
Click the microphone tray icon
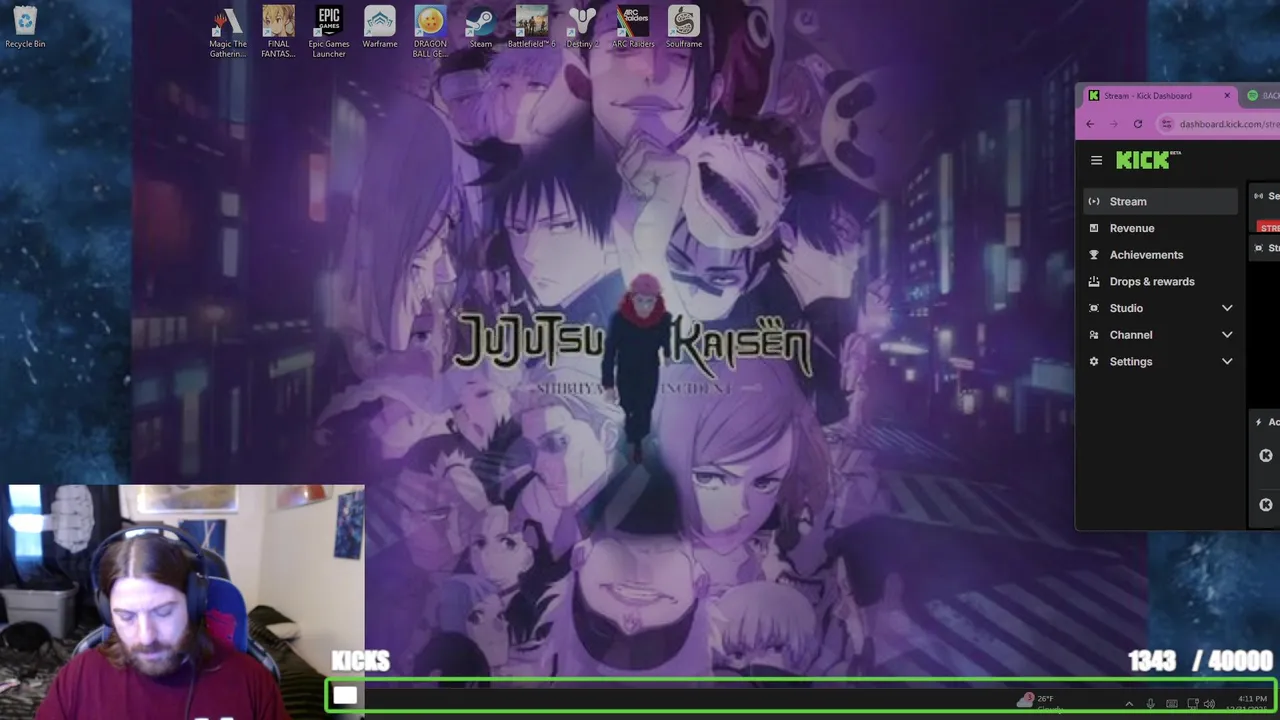click(x=1151, y=704)
